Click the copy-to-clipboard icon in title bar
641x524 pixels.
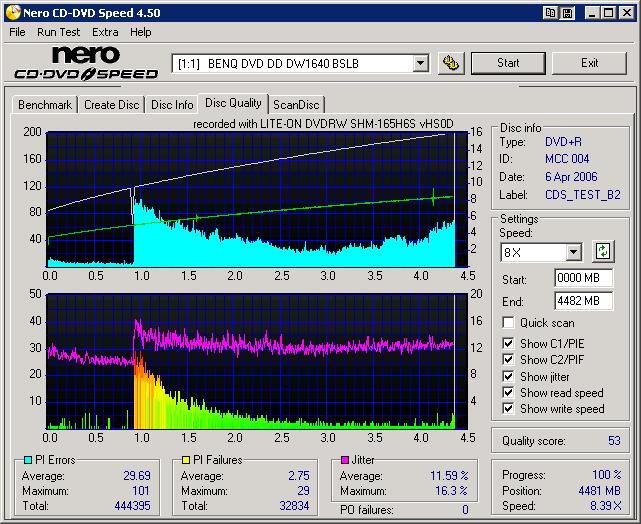coord(551,12)
